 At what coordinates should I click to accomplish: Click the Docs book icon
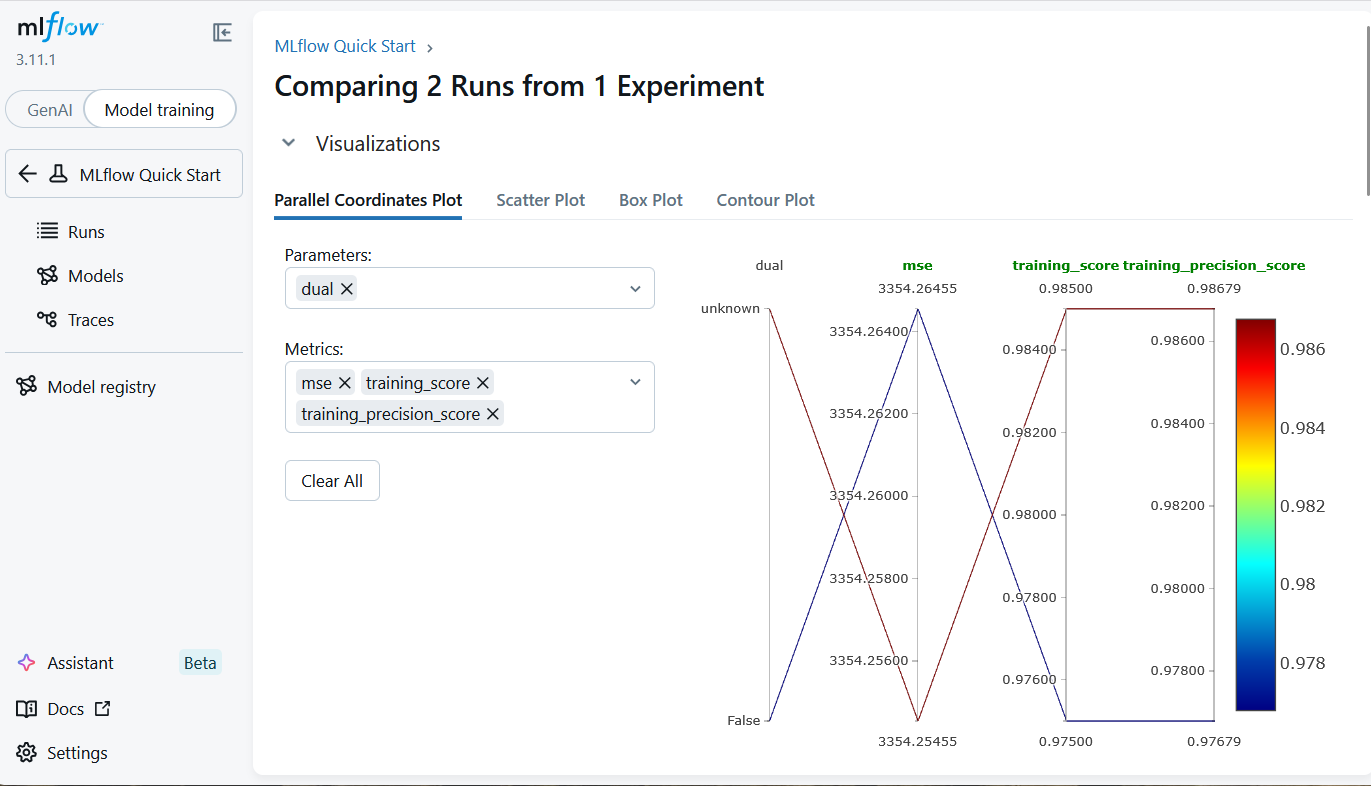tap(27, 708)
